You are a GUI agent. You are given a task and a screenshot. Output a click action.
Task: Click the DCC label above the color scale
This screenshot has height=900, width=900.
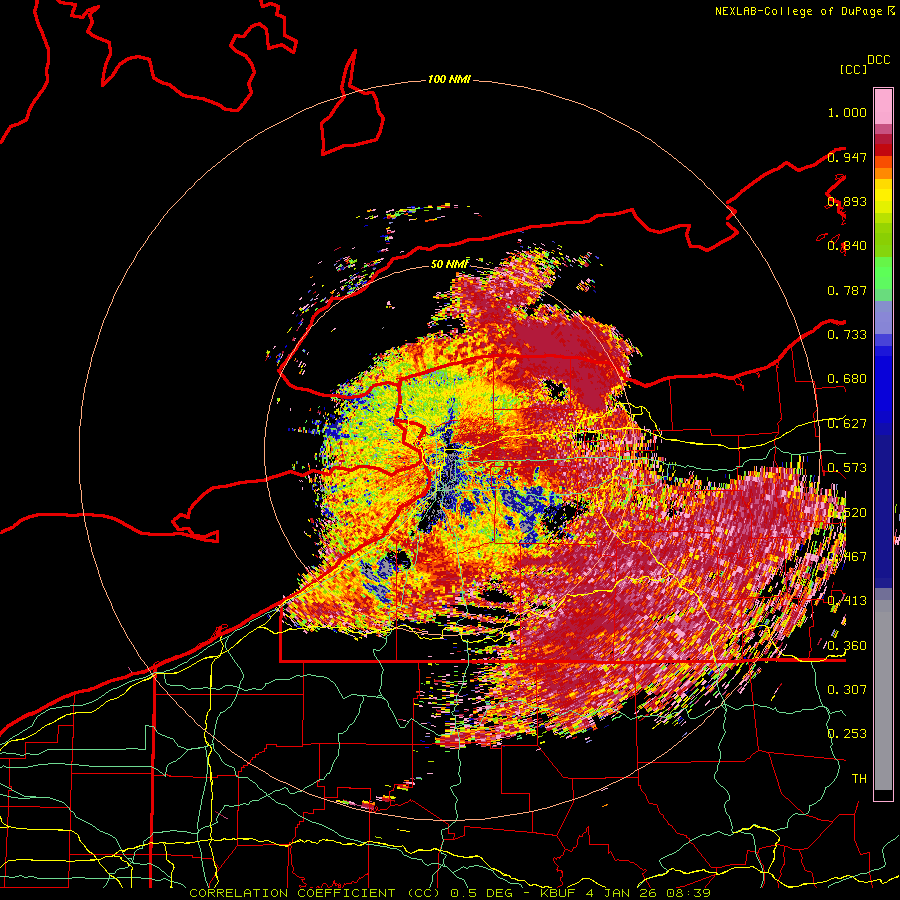[878, 60]
